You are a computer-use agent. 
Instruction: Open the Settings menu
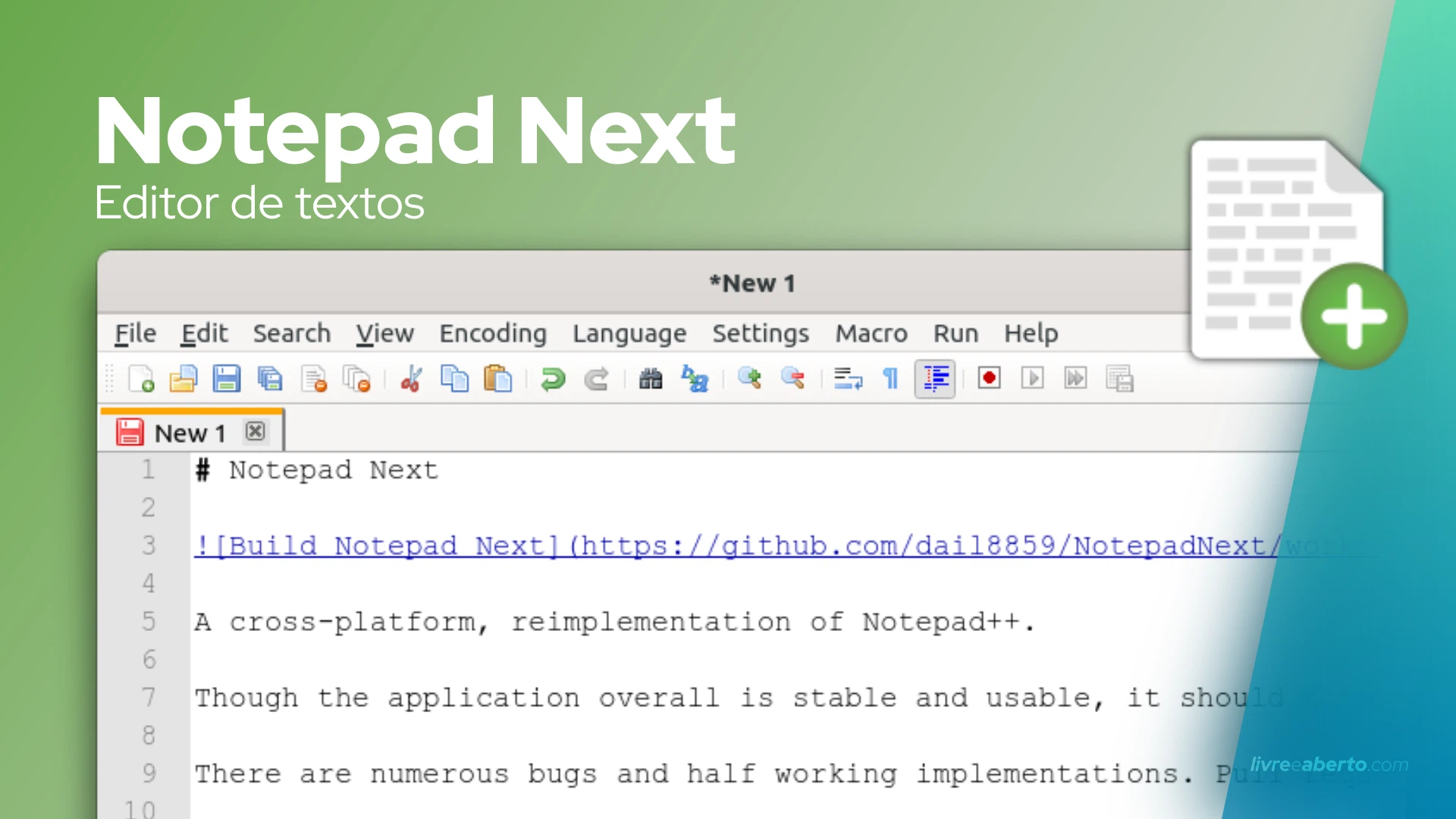[x=761, y=334]
